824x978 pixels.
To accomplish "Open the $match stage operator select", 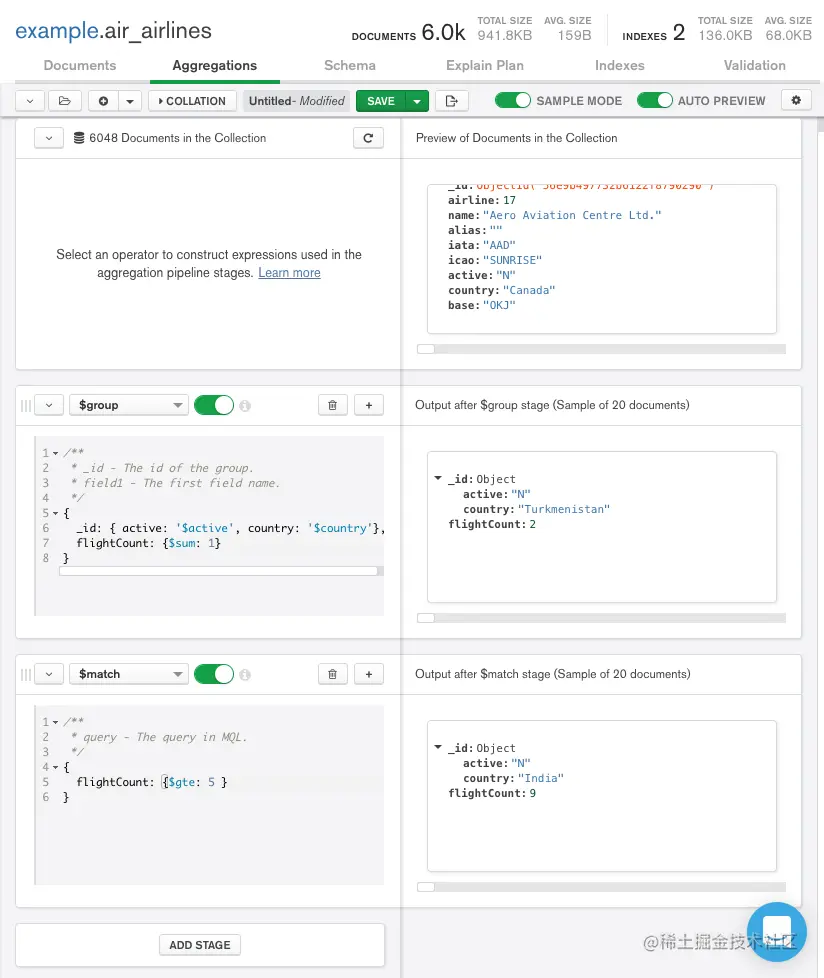I will click(128, 674).
